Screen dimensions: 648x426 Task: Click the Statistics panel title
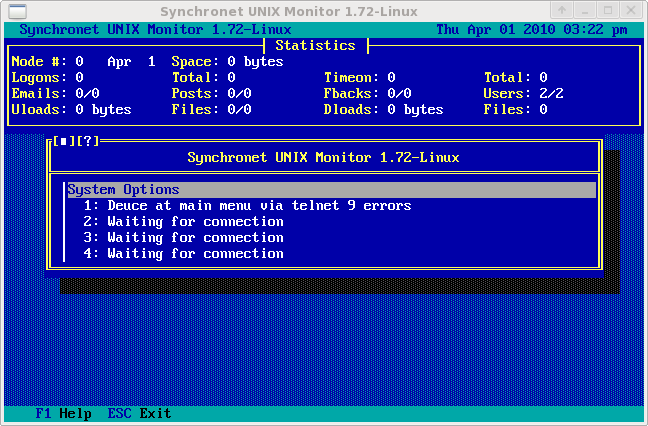coord(315,45)
